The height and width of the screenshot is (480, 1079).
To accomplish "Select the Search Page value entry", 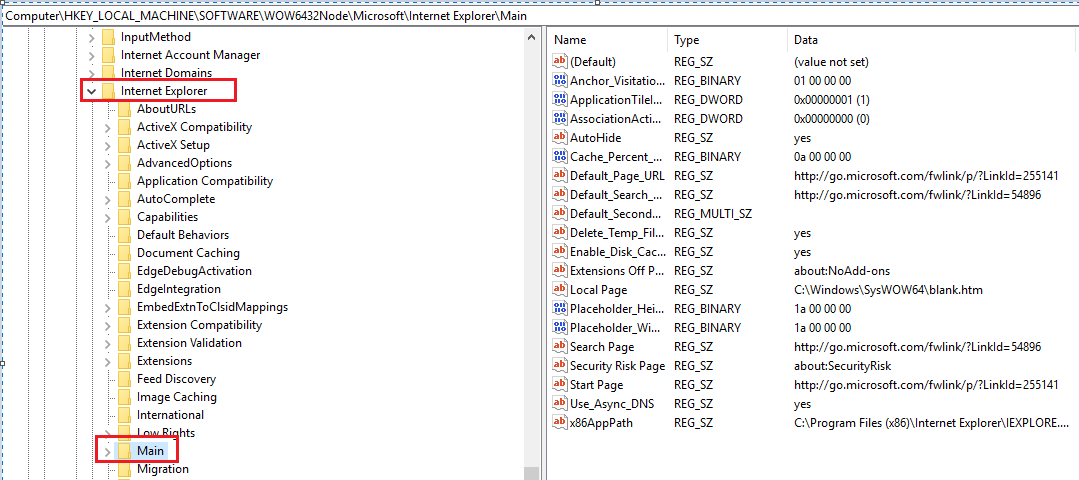I will click(601, 347).
